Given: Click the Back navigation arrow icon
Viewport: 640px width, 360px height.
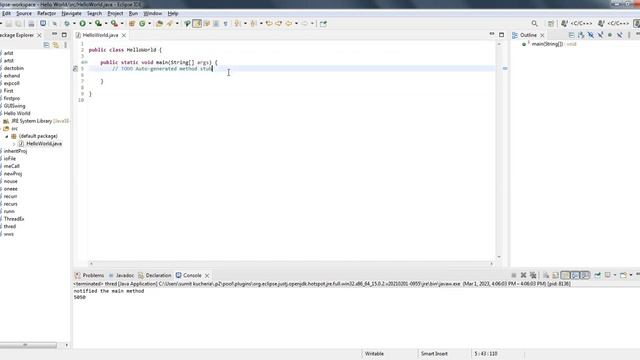Looking at the screenshot, I should pyautogui.click(x=289, y=24).
